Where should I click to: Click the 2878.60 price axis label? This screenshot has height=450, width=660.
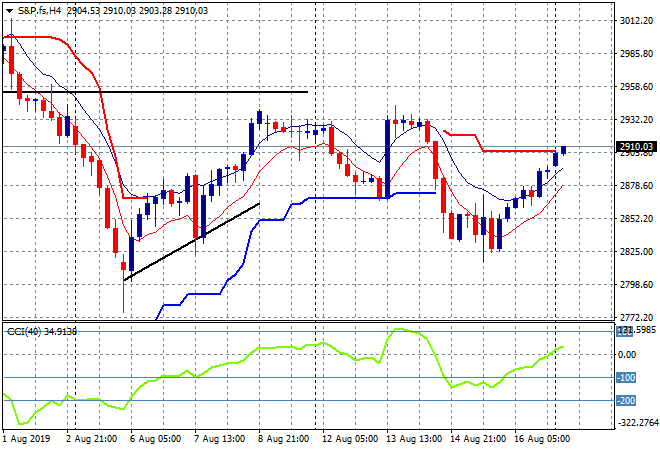[636, 186]
